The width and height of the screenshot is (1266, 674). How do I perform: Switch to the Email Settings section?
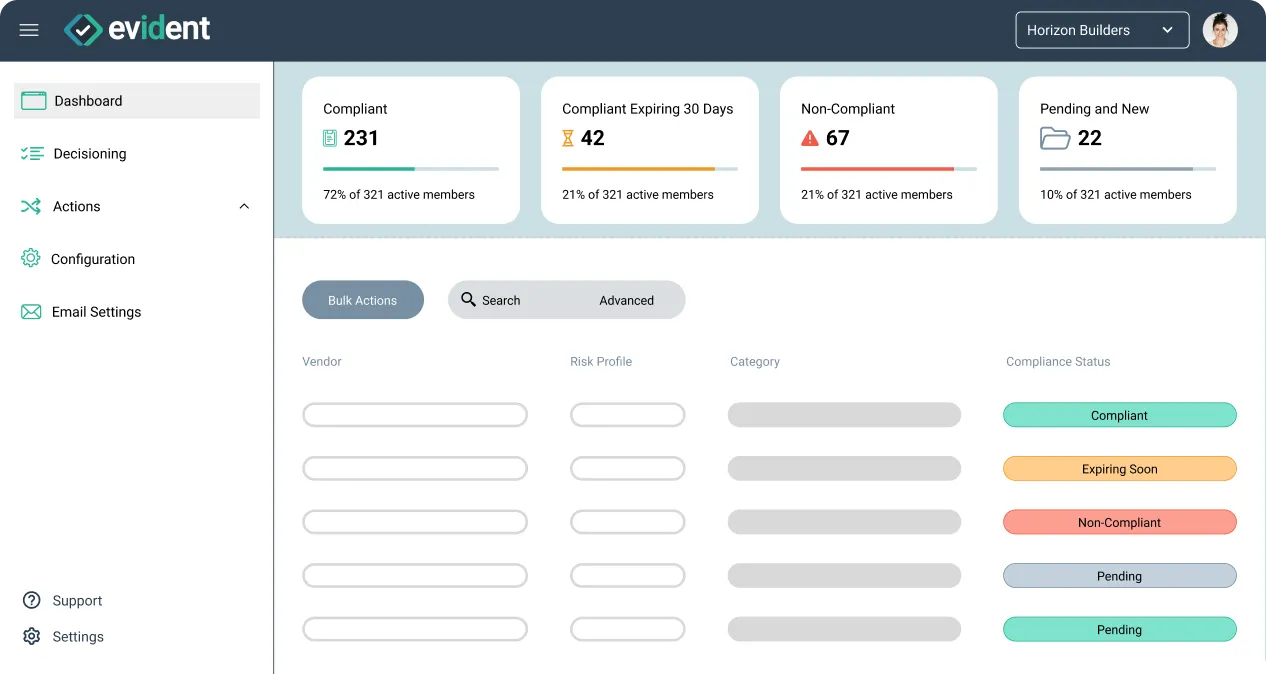pos(96,311)
